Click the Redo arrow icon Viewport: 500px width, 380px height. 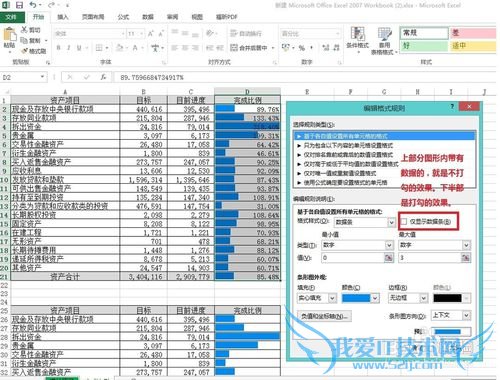pyautogui.click(x=51, y=5)
